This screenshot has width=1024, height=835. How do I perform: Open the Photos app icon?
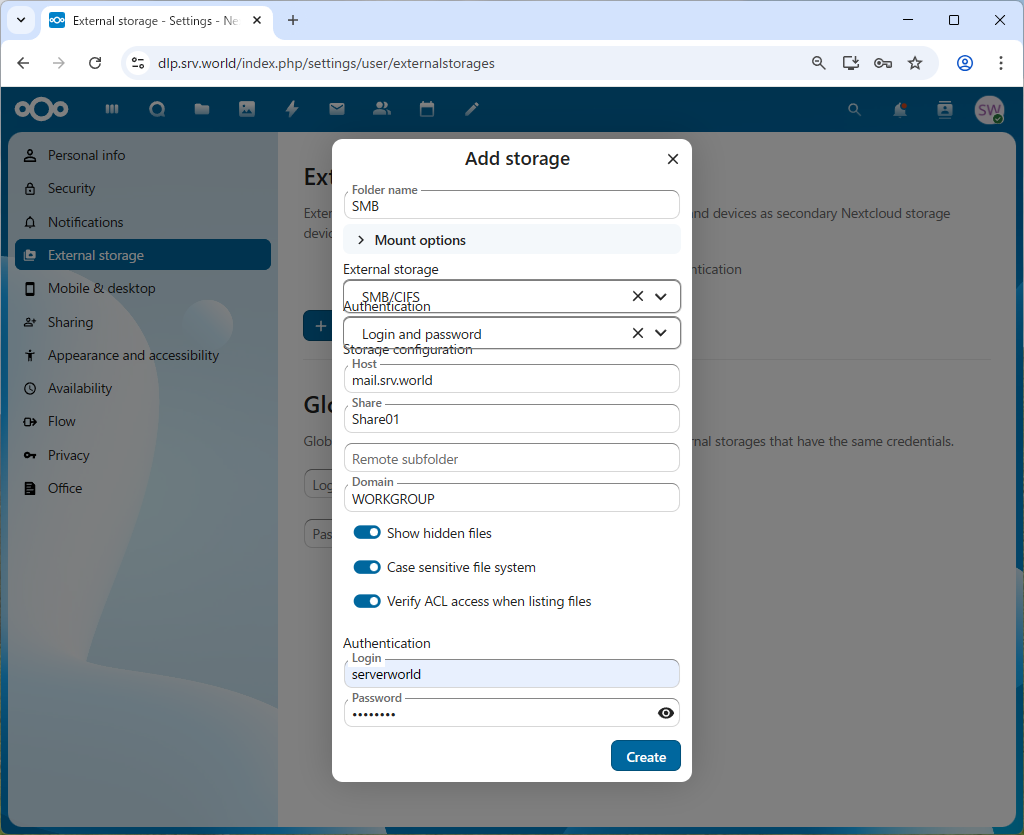click(x=247, y=109)
